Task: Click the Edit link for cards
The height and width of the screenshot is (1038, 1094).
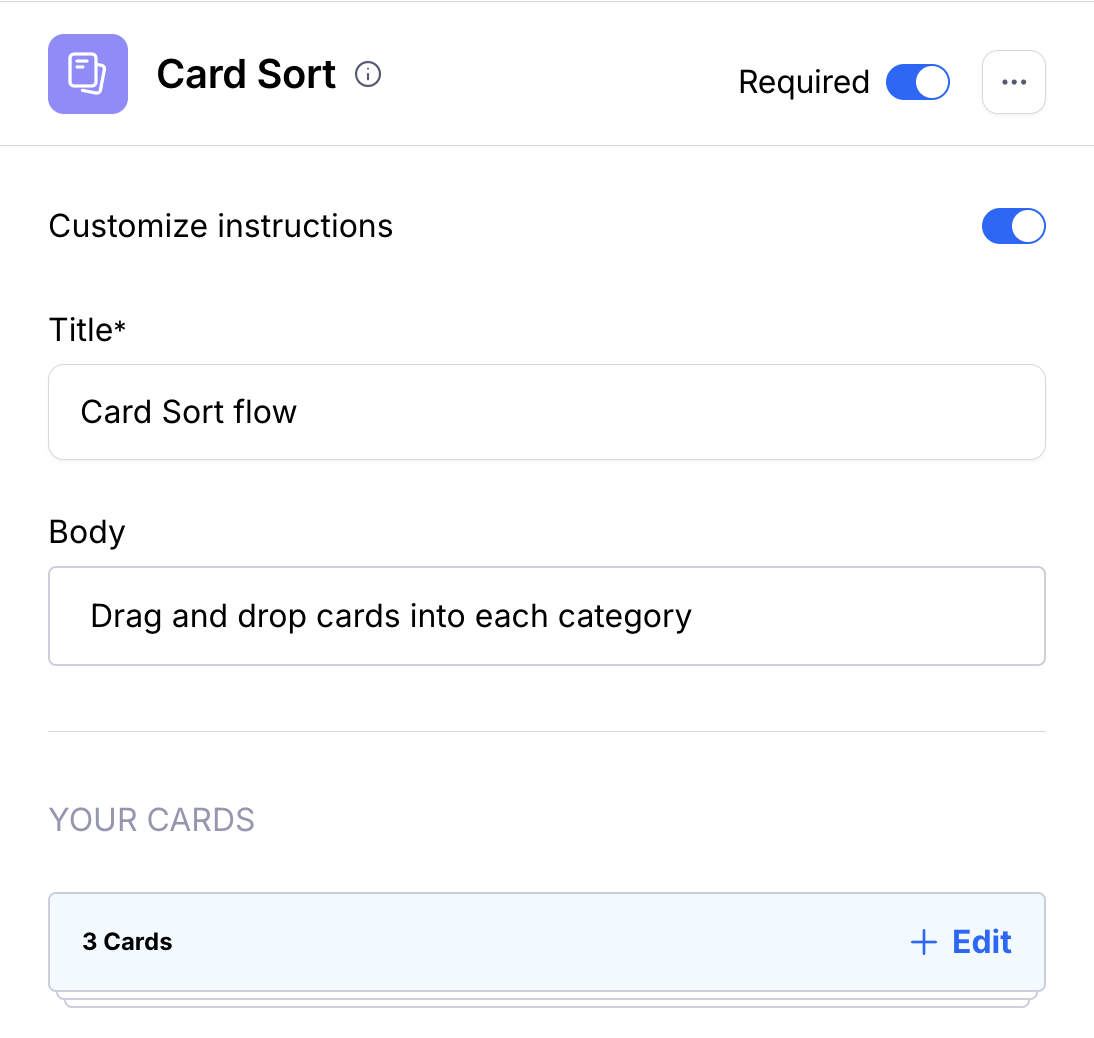Action: click(981, 942)
